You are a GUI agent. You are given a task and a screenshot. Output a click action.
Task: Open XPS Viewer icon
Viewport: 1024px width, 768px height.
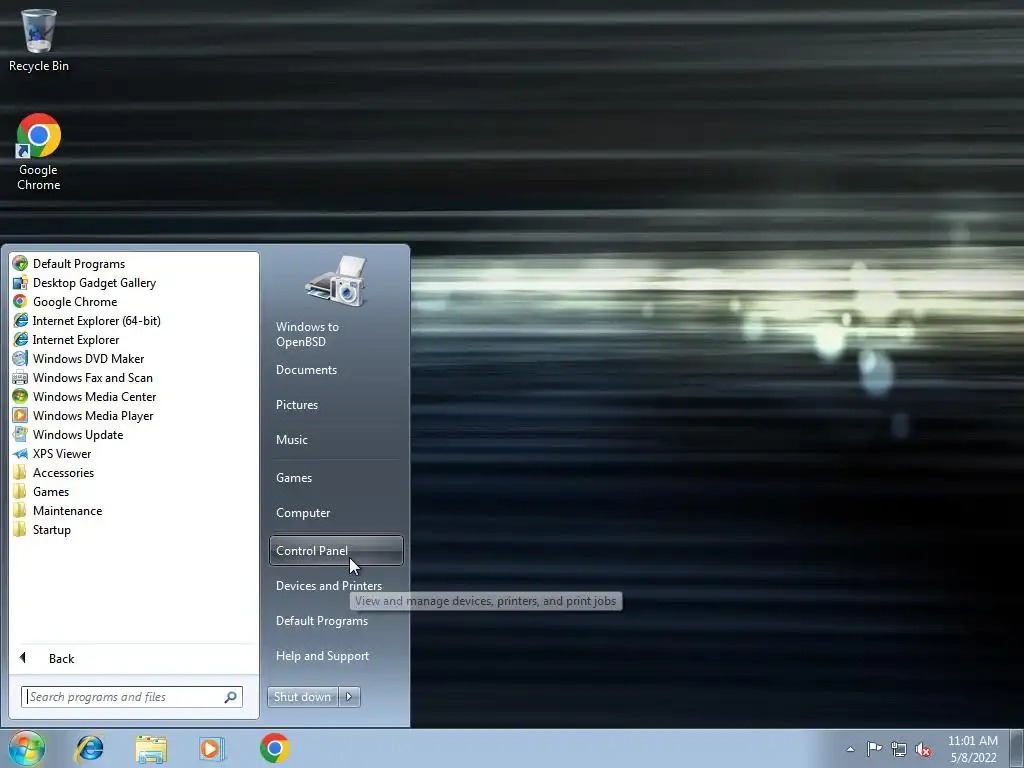click(x=20, y=453)
